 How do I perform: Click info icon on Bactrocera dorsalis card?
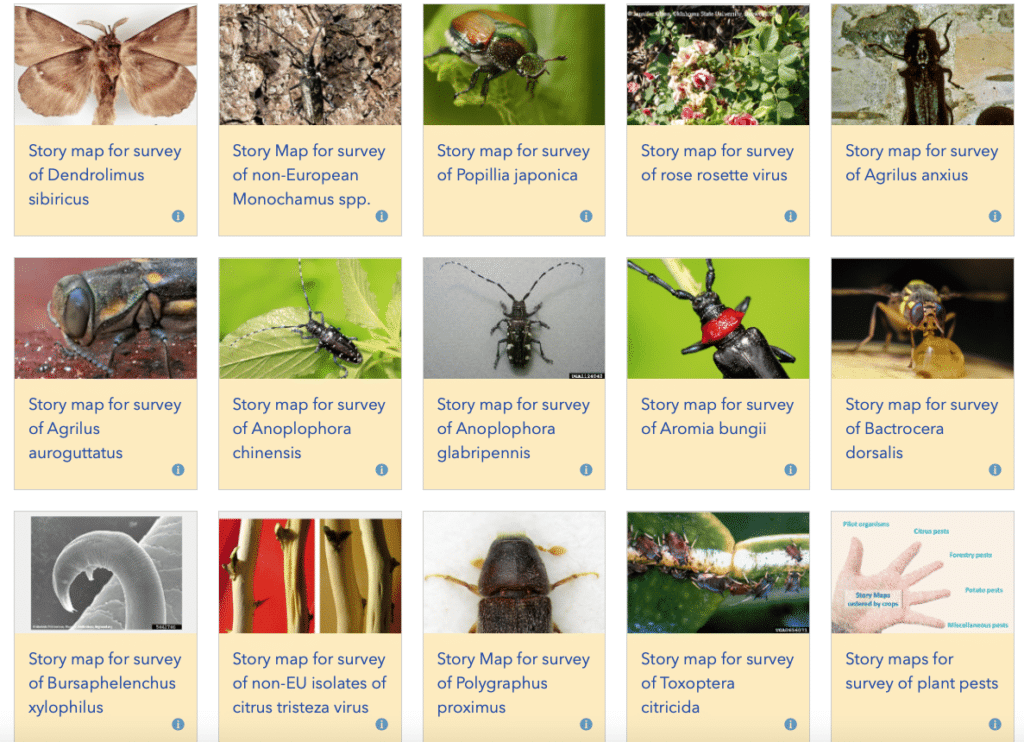coord(995,470)
